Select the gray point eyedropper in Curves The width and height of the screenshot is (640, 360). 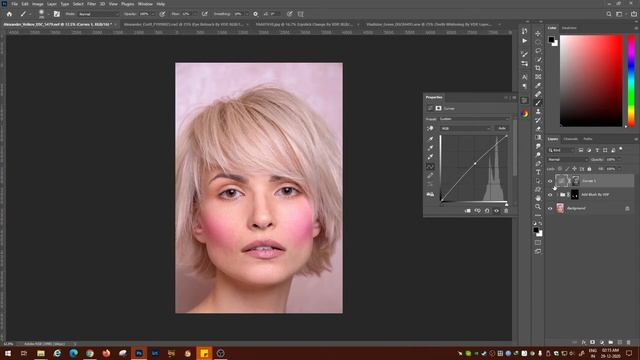pyautogui.click(x=430, y=148)
